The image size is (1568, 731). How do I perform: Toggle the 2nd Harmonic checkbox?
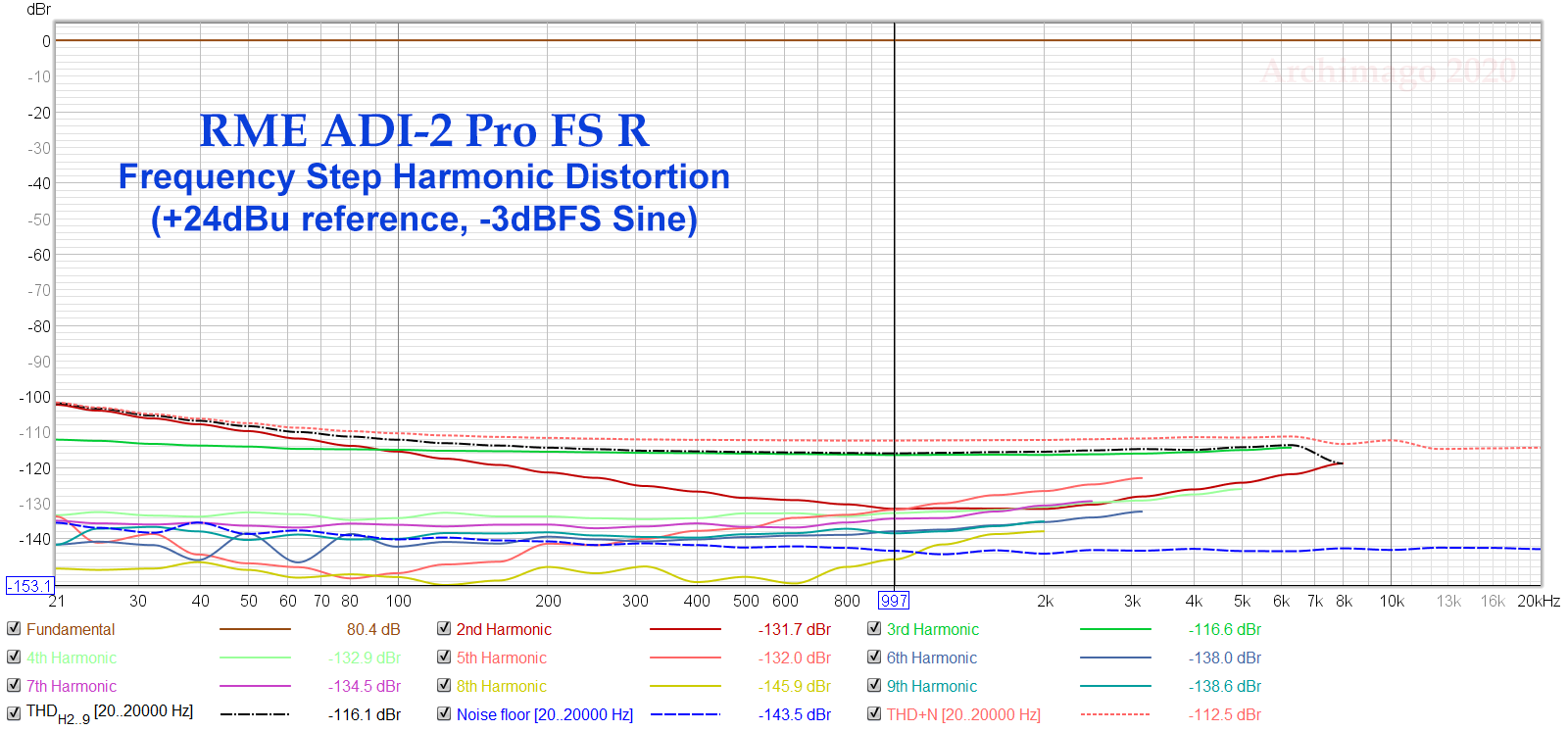pos(444,629)
